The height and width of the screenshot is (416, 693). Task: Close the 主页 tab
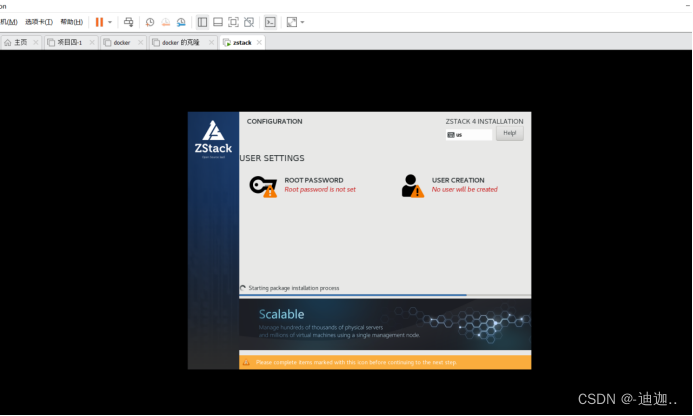pos(36,42)
